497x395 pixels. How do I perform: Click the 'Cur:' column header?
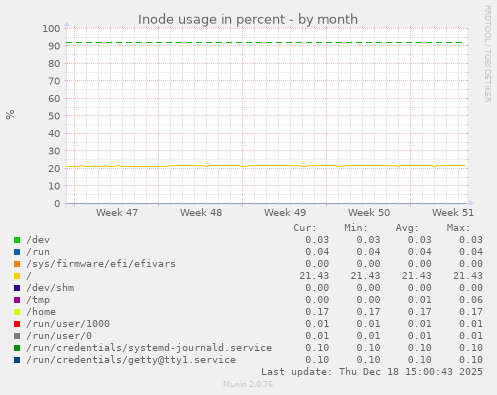(x=305, y=228)
